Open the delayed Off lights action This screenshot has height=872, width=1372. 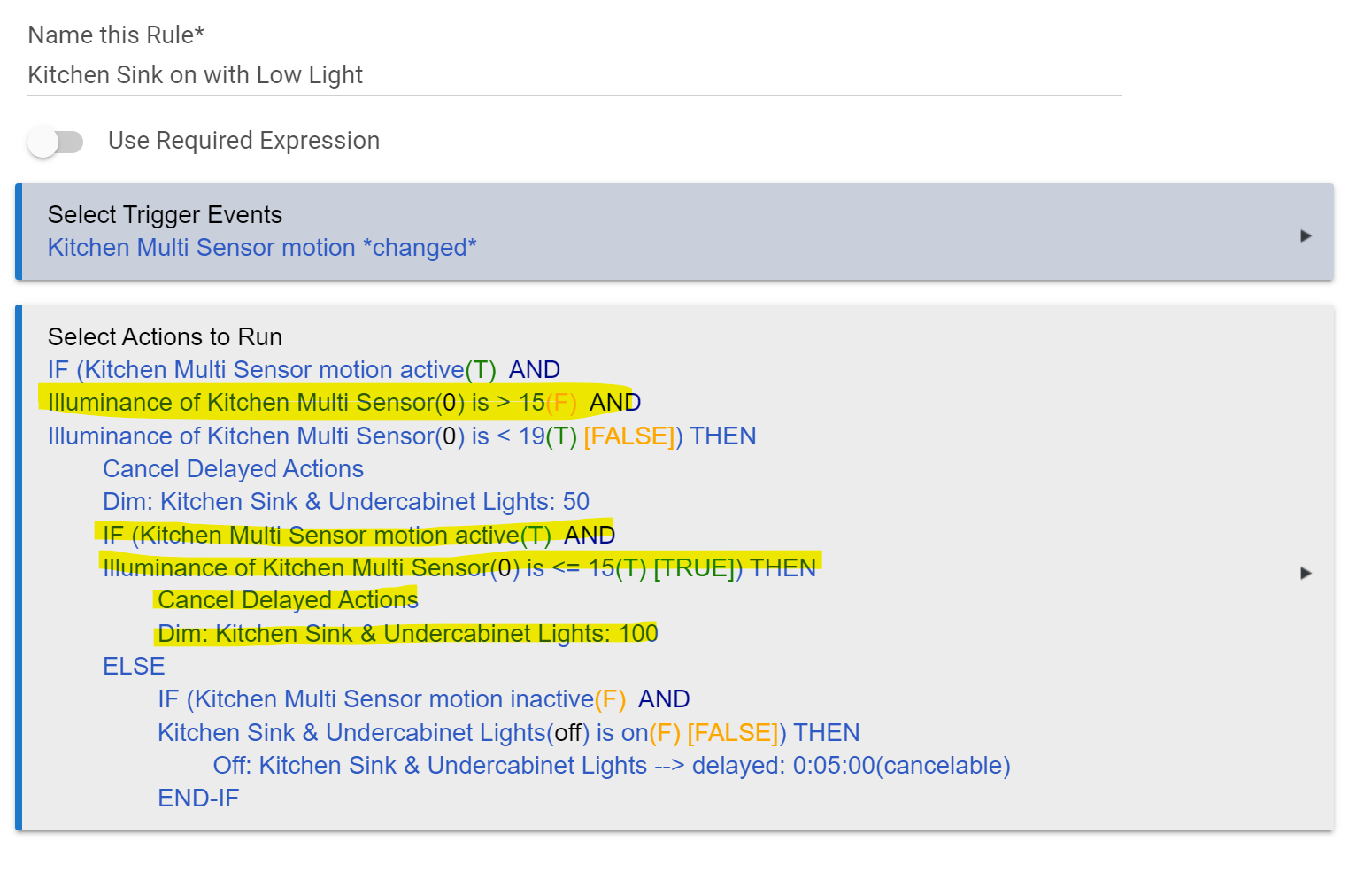(x=611, y=765)
